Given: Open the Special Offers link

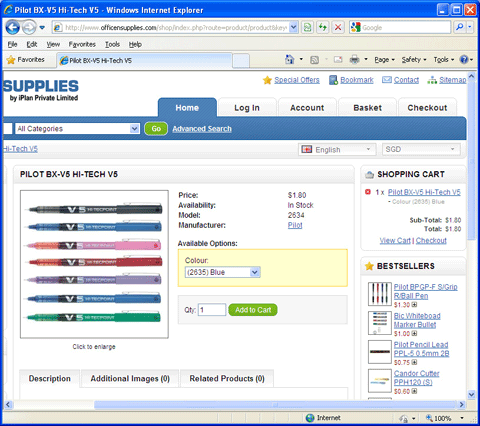Looking at the screenshot, I should click(x=297, y=80).
